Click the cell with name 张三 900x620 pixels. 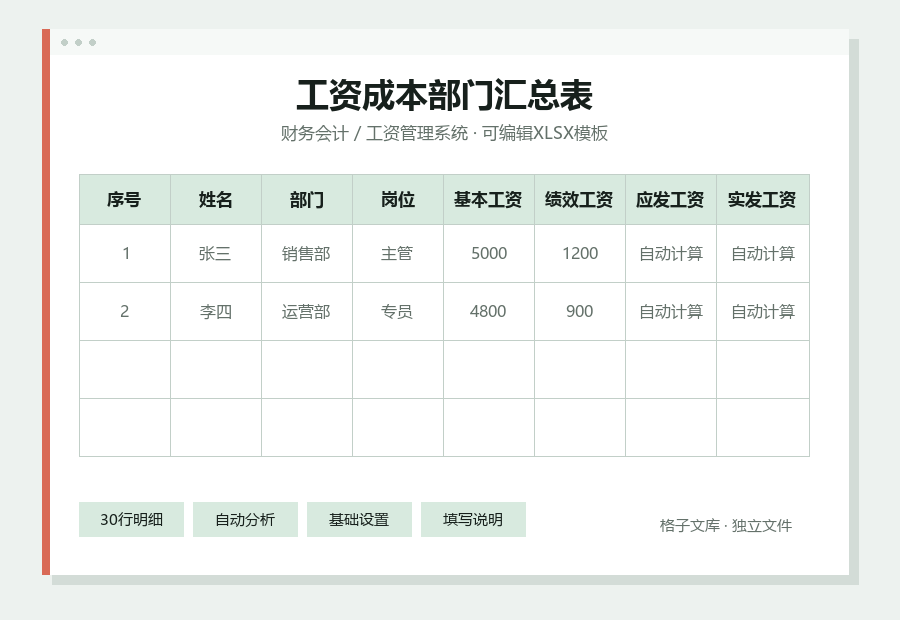pos(216,254)
